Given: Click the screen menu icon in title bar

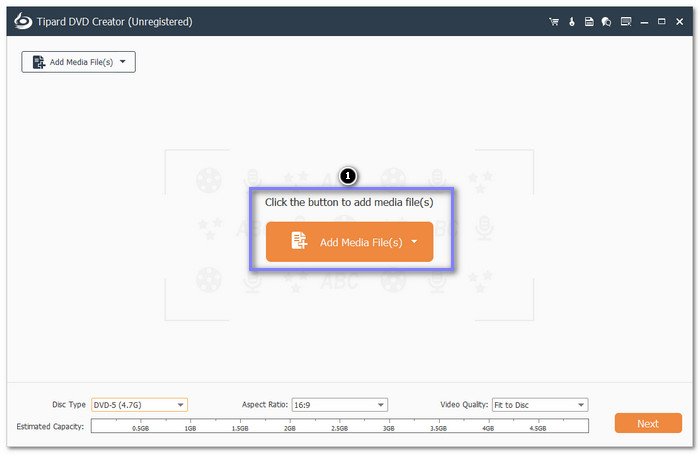Looking at the screenshot, I should [x=626, y=21].
